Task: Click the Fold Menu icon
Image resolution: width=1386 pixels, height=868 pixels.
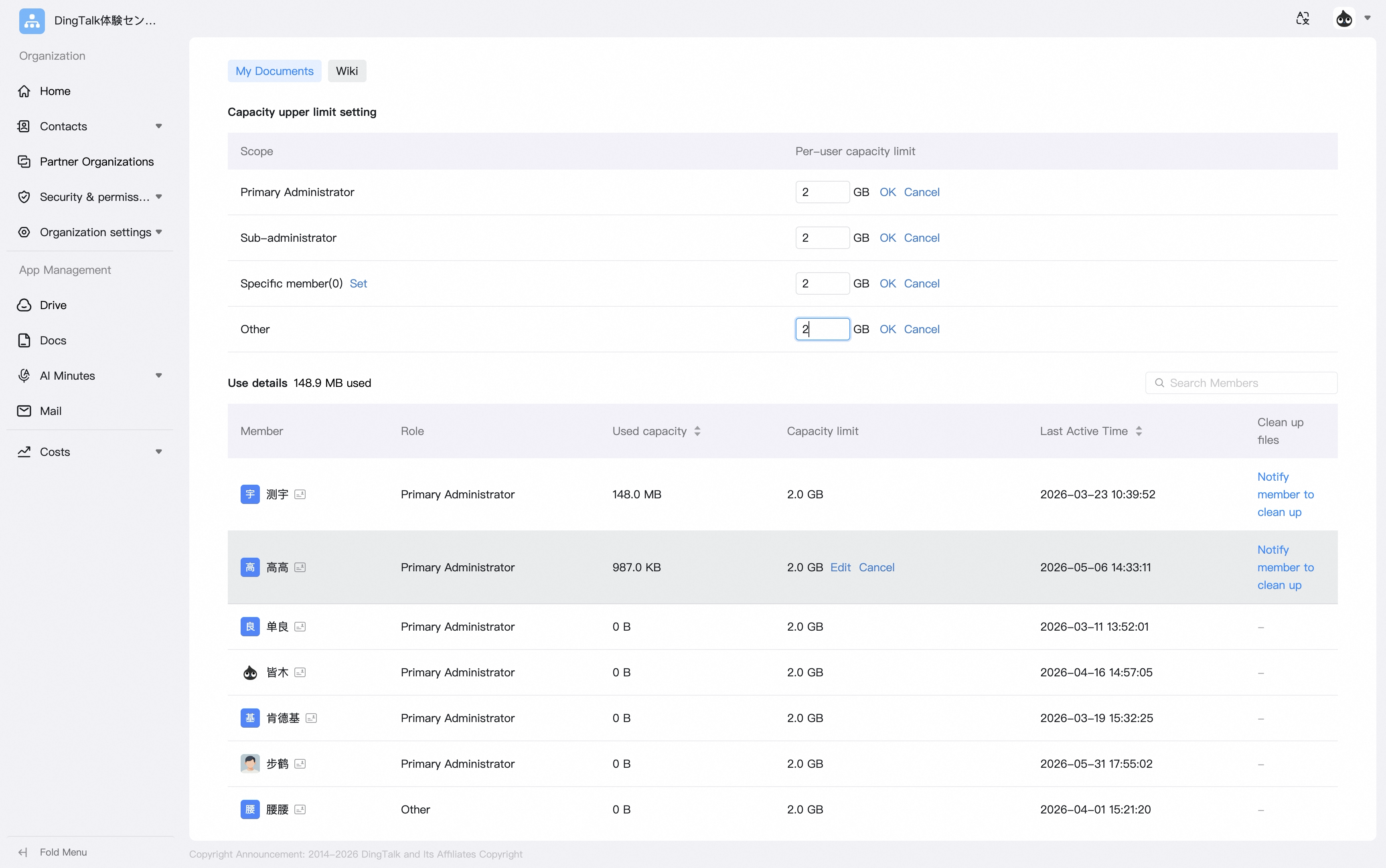Action: [24, 852]
